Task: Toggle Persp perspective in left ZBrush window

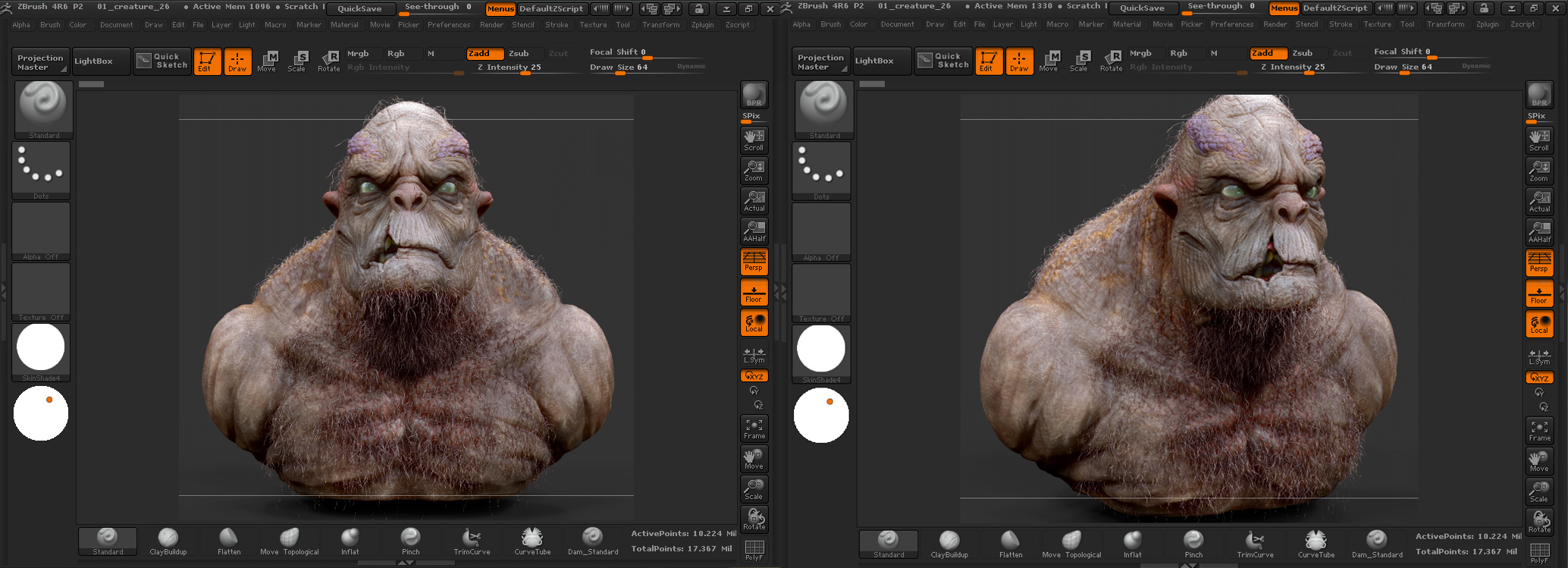Action: [x=754, y=261]
